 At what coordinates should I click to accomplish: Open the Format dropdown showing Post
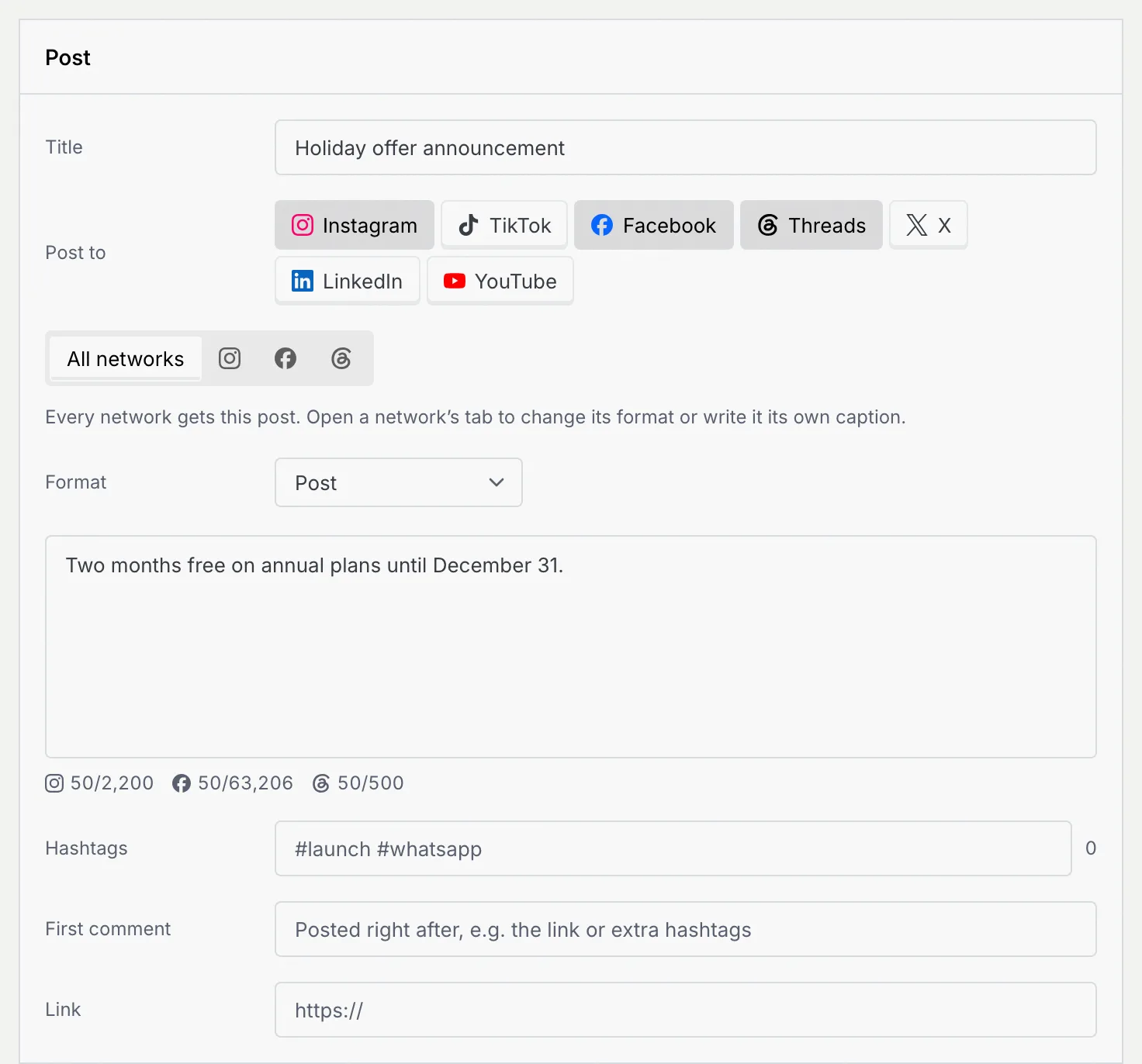[399, 482]
